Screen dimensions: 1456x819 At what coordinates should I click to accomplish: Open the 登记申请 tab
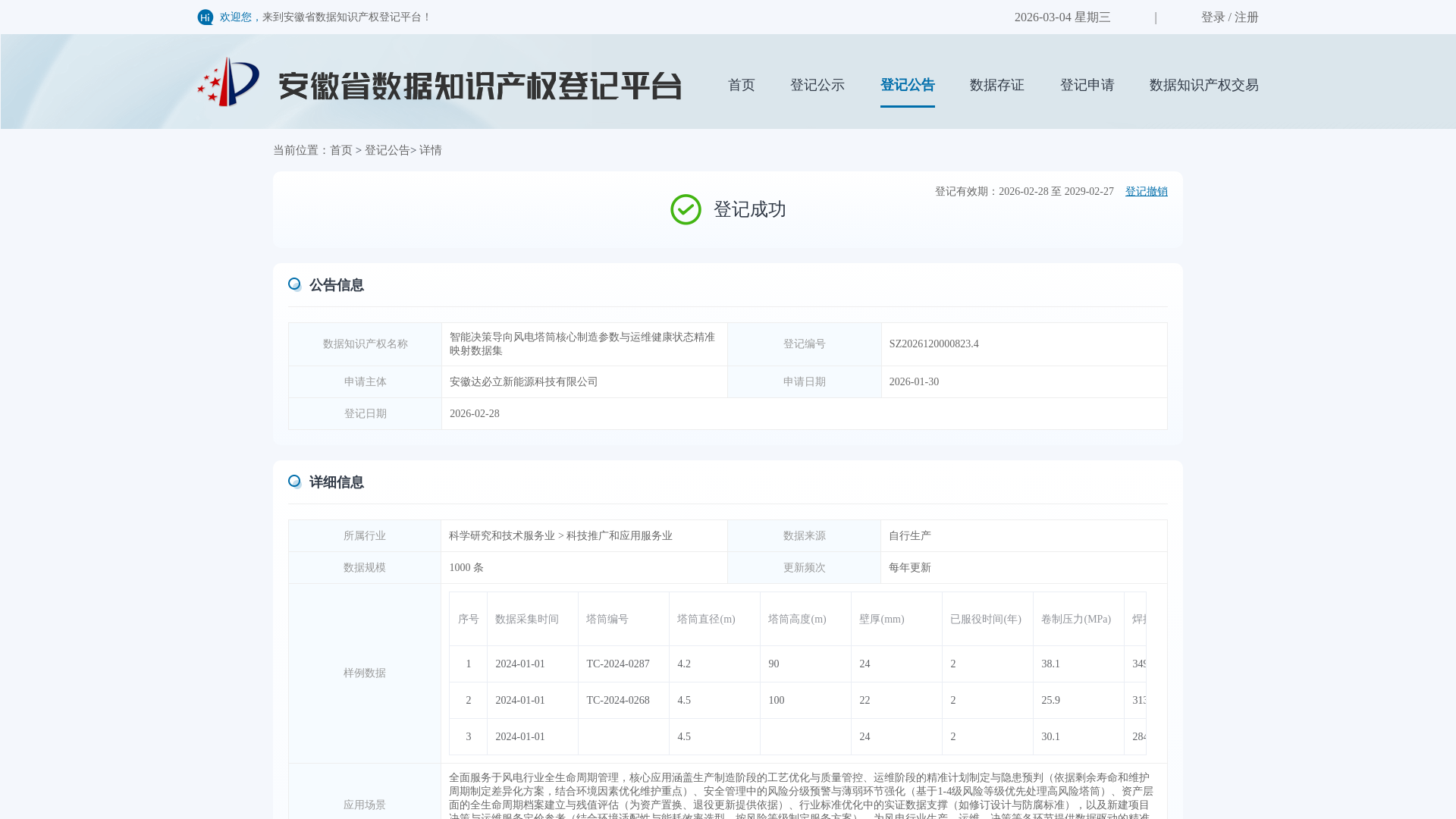click(1087, 85)
